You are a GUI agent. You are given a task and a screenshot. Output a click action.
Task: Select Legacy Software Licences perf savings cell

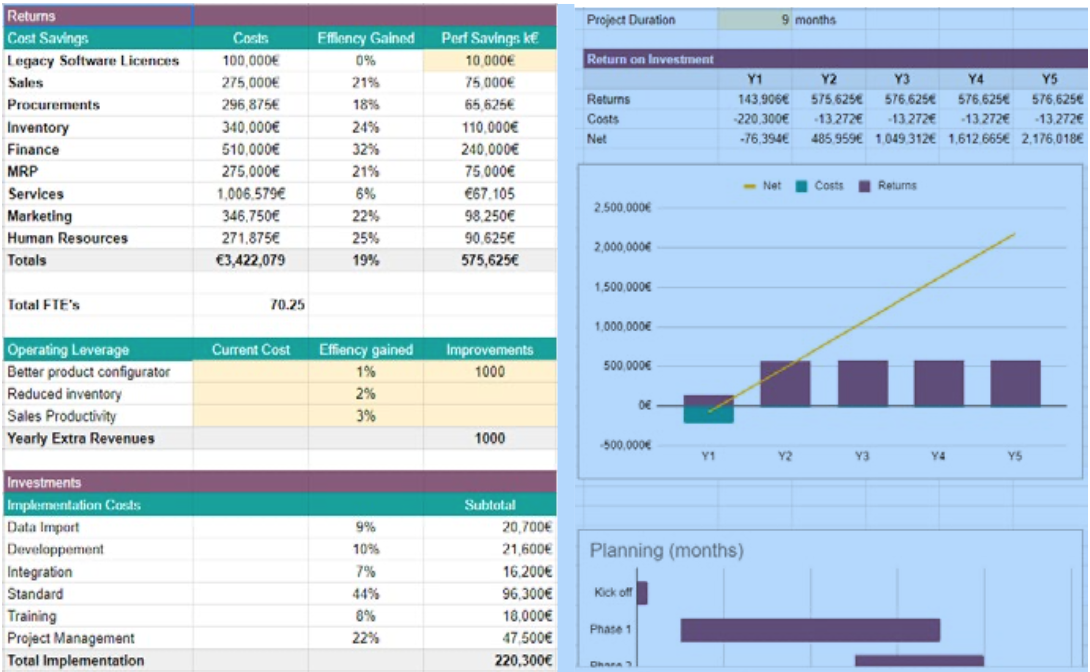pos(489,61)
